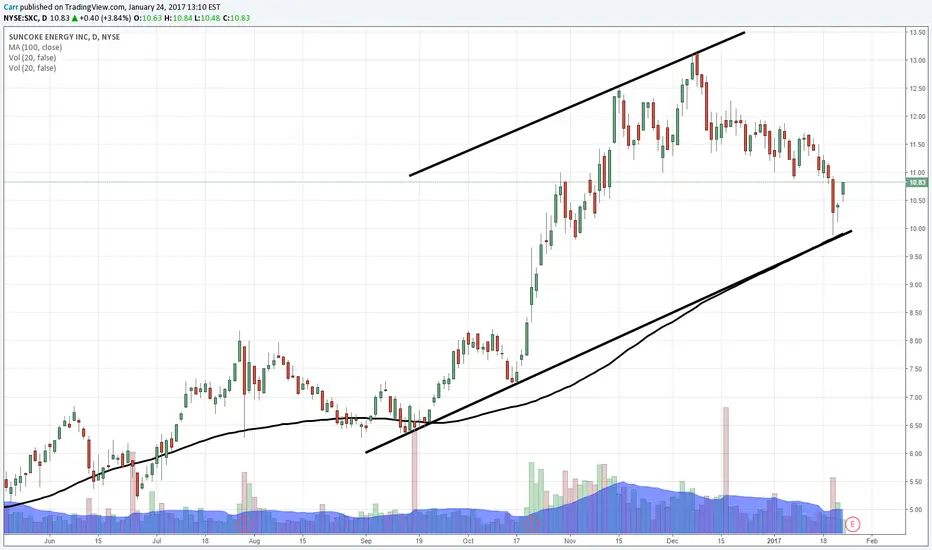This screenshot has height=550, width=932.
Task: Click the Feb date axis label
Action: pyautogui.click(x=871, y=541)
